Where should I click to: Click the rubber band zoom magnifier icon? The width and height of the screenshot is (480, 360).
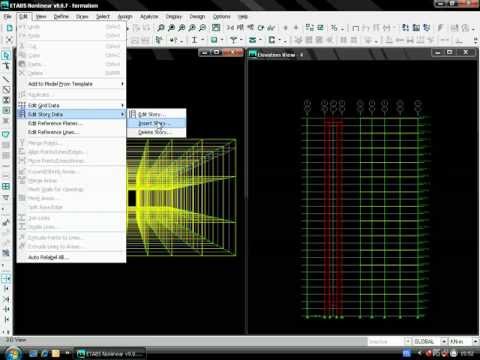click(161, 28)
